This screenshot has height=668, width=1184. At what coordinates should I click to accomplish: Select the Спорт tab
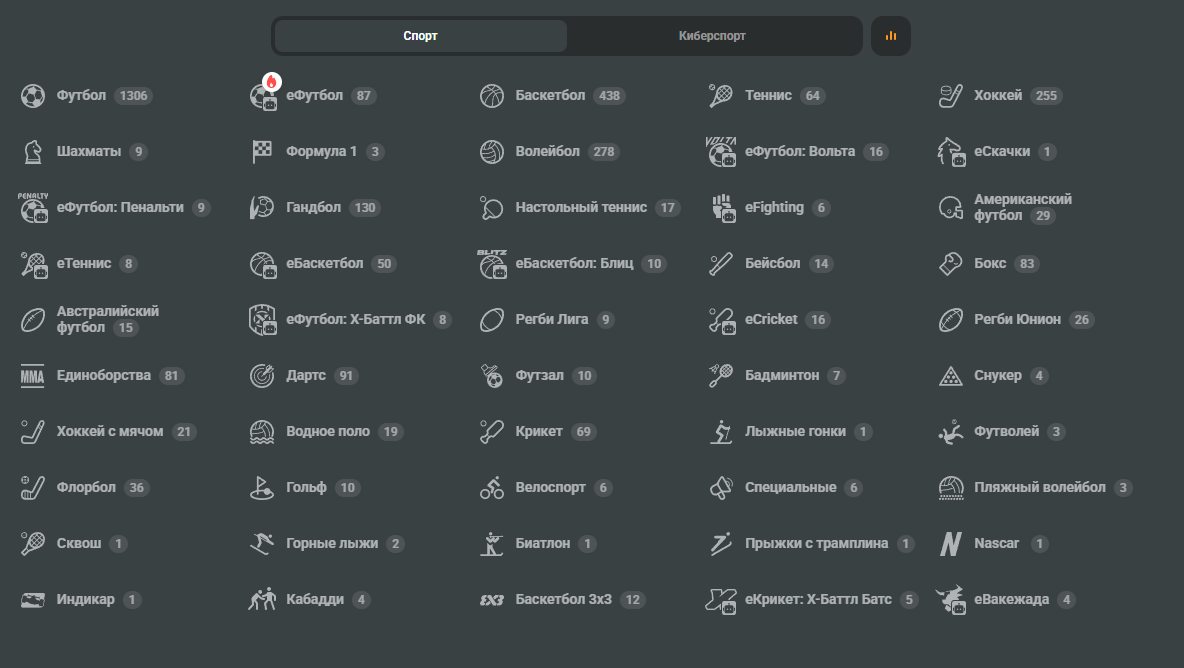click(421, 35)
